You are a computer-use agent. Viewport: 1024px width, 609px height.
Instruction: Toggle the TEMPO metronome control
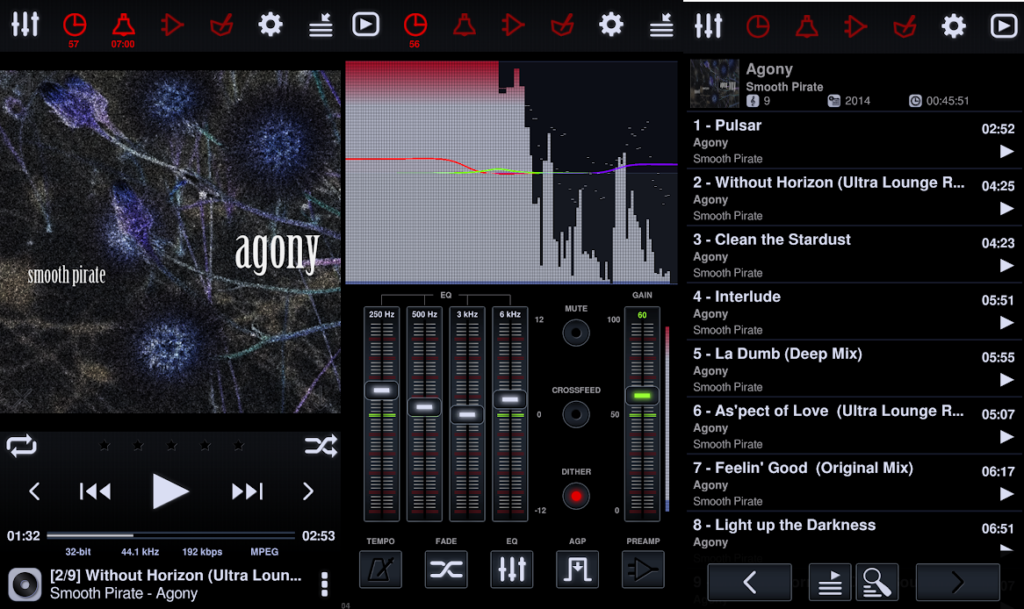coord(380,569)
